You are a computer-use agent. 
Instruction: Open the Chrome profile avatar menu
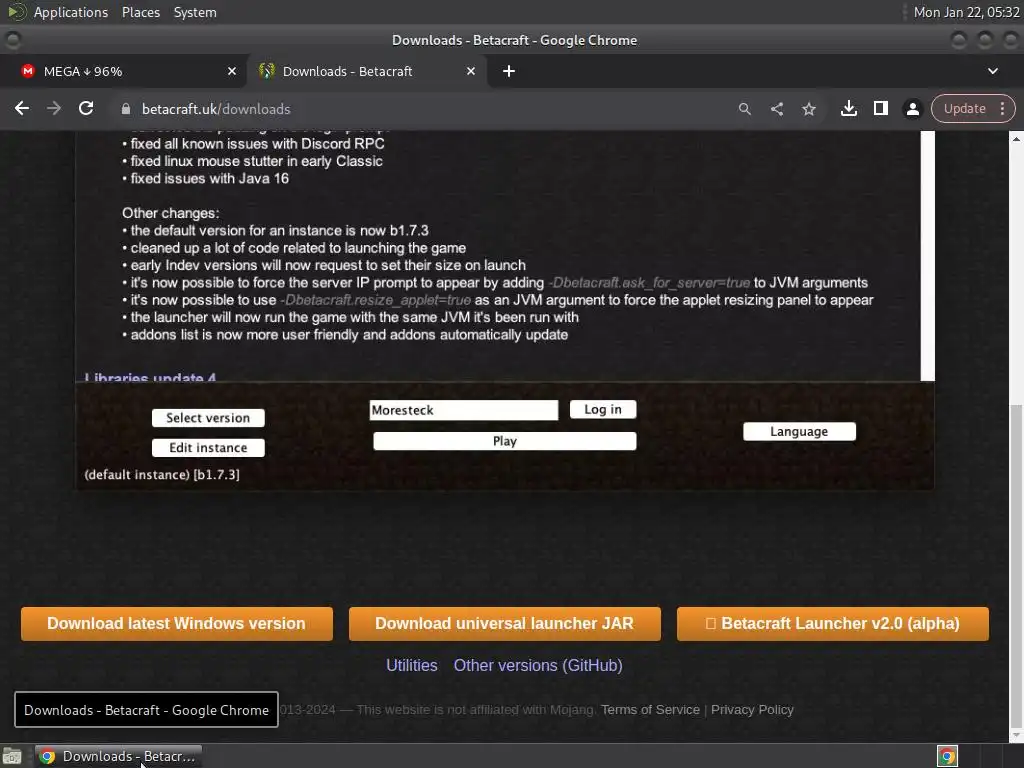[x=912, y=109]
